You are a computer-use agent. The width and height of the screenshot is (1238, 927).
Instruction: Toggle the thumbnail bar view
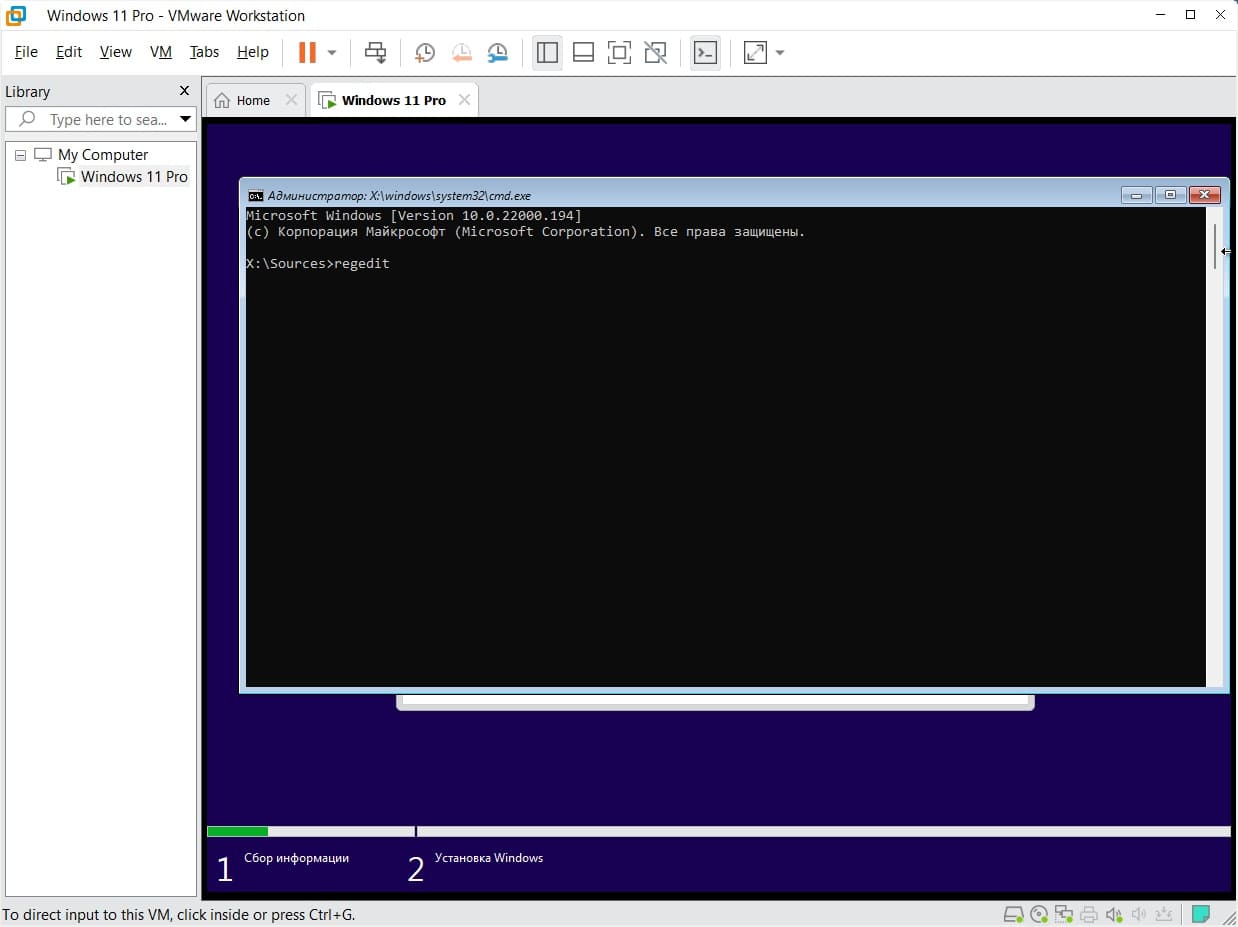pyautogui.click(x=583, y=52)
